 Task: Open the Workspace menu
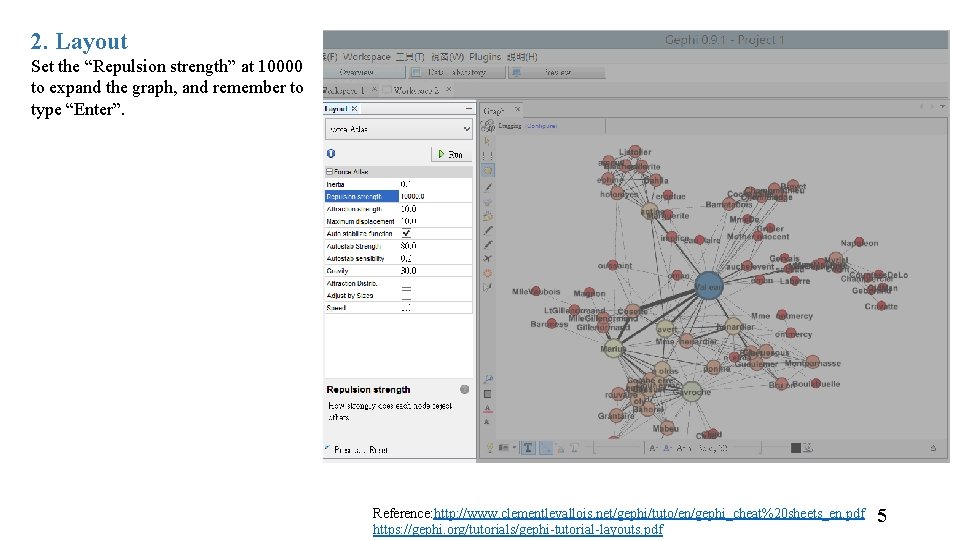point(366,56)
